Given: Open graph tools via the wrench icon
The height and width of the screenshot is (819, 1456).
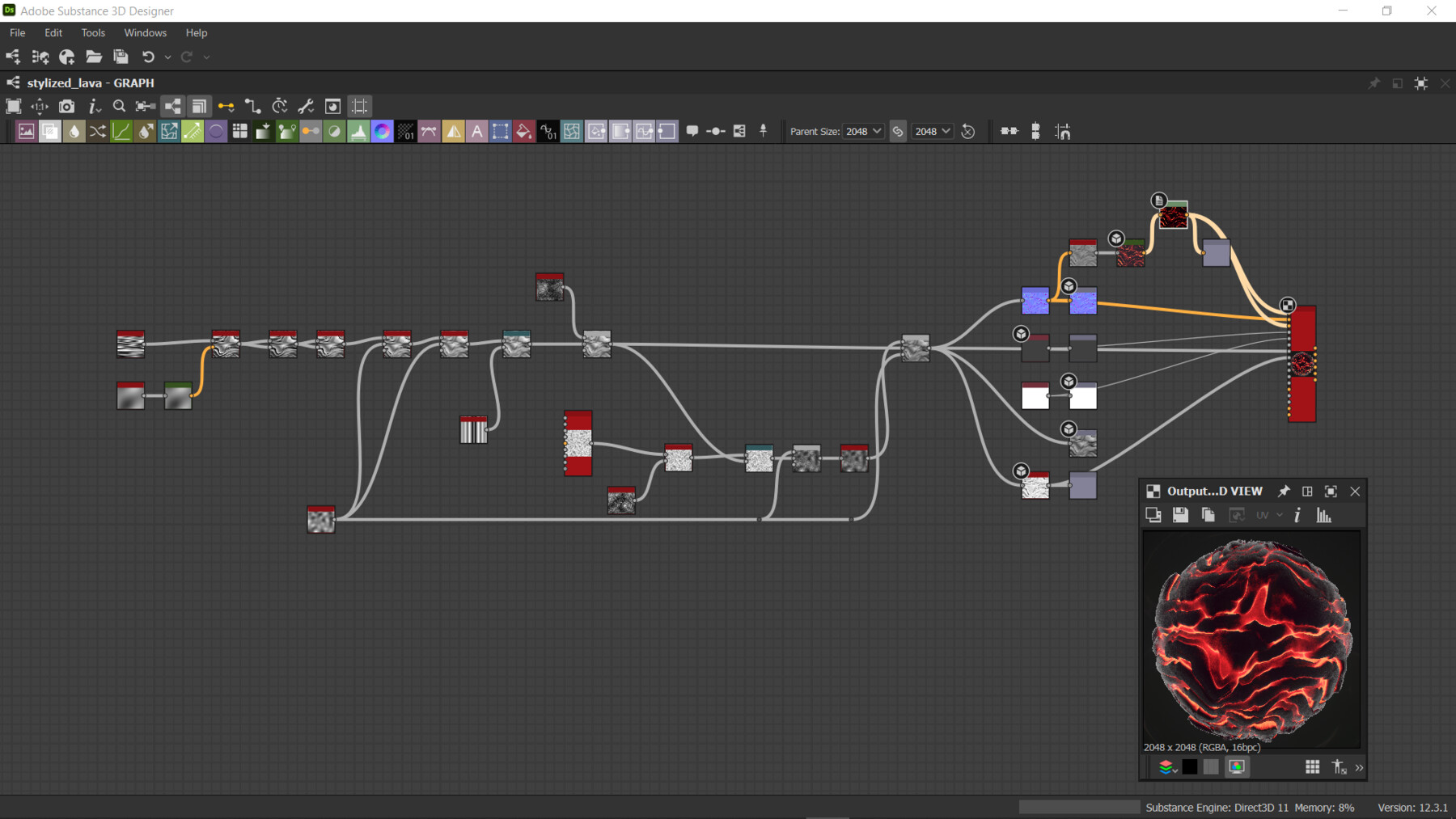Looking at the screenshot, I should tap(306, 106).
